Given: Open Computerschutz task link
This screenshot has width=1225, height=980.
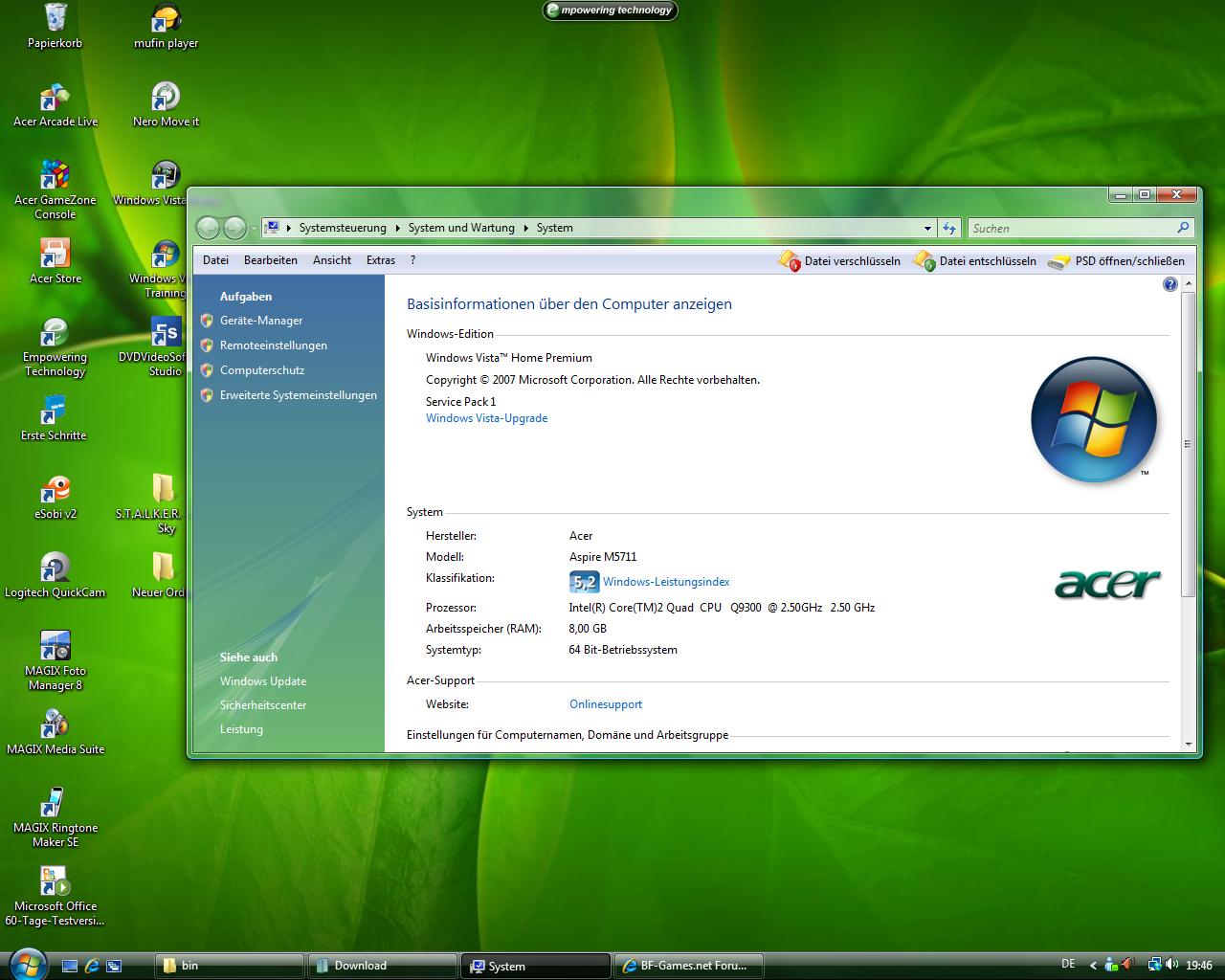Looking at the screenshot, I should pyautogui.click(x=262, y=370).
